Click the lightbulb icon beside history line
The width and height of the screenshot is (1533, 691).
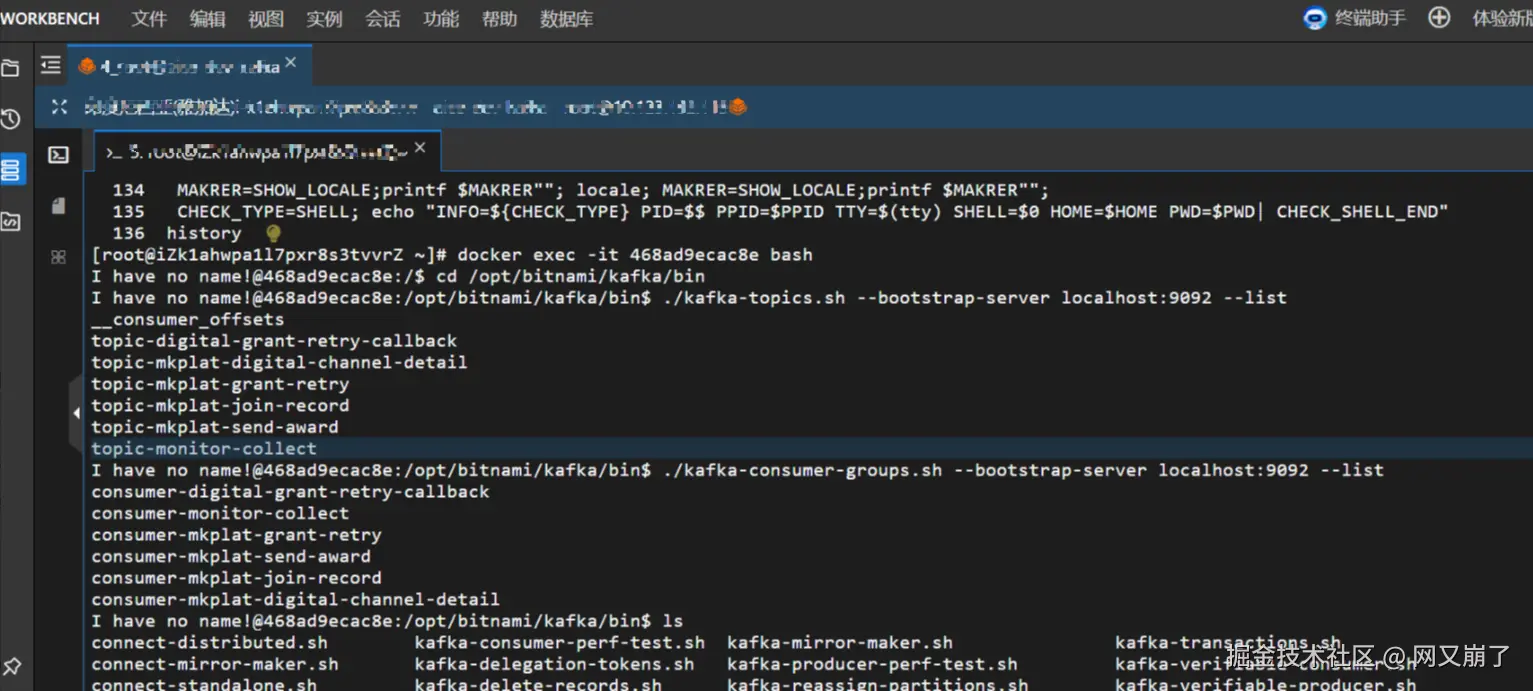coord(273,233)
